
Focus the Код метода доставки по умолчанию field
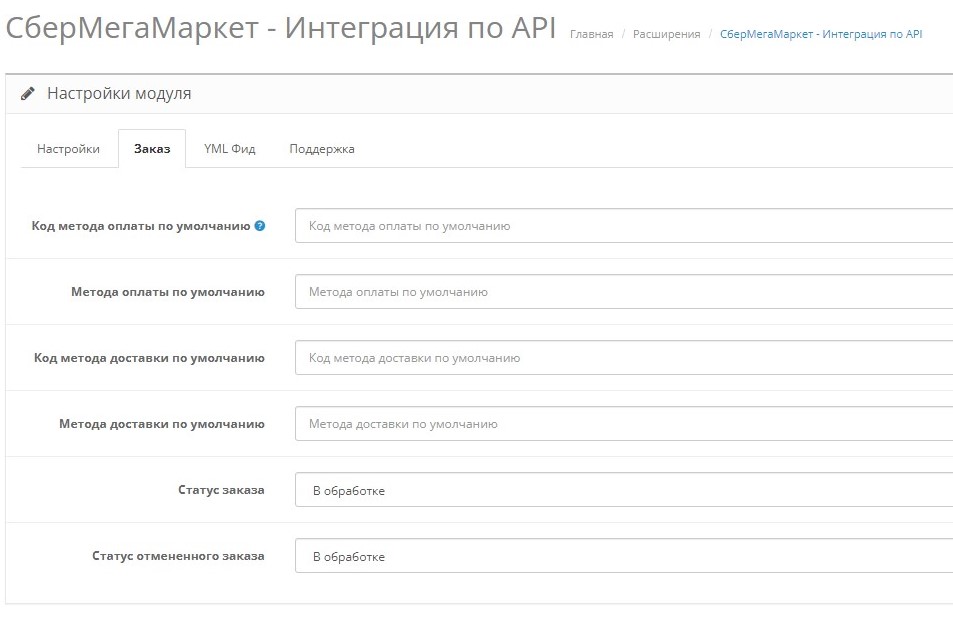pyautogui.click(x=624, y=357)
